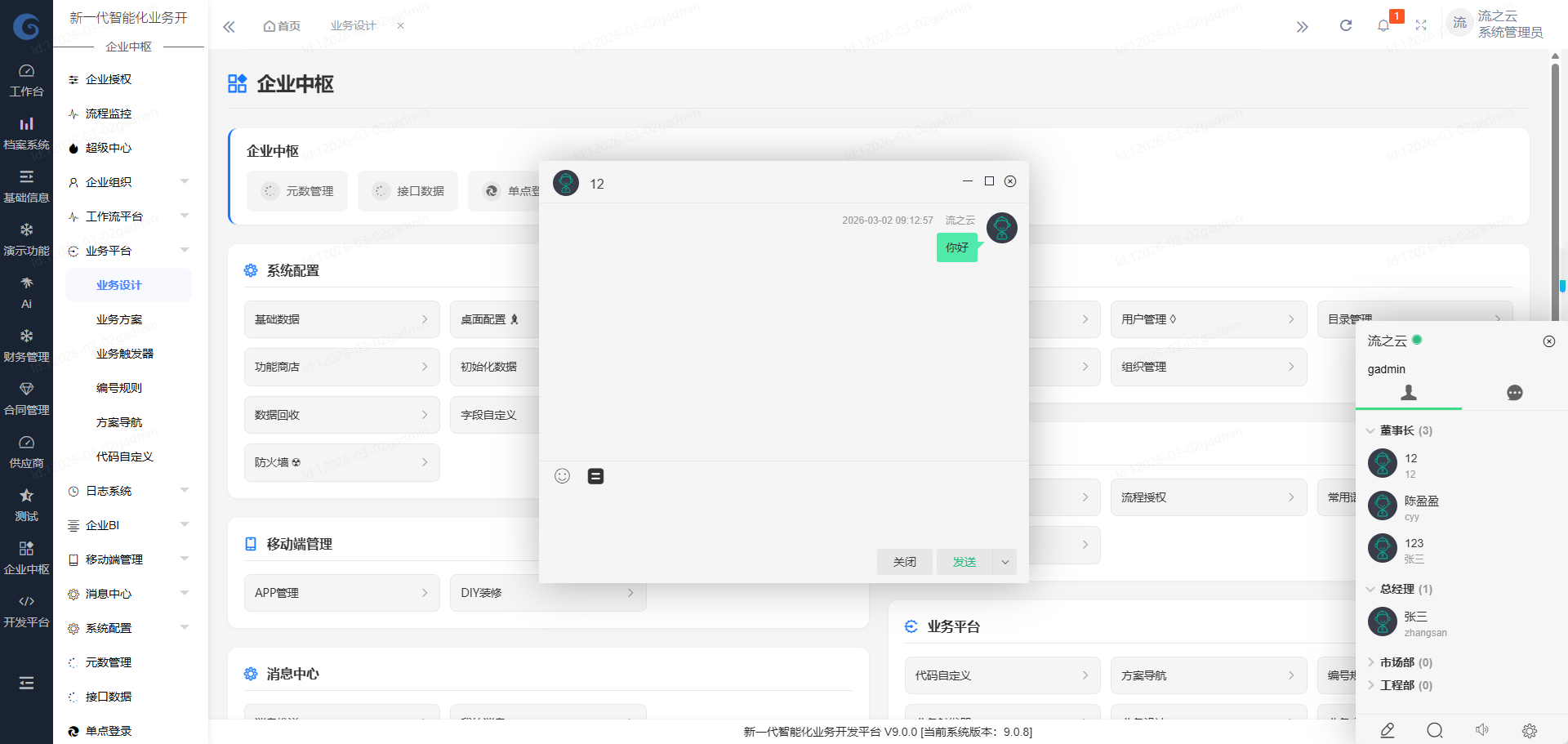Click the fullscreen icon in the top bar
This screenshot has height=744, width=1568.
pyautogui.click(x=1421, y=25)
